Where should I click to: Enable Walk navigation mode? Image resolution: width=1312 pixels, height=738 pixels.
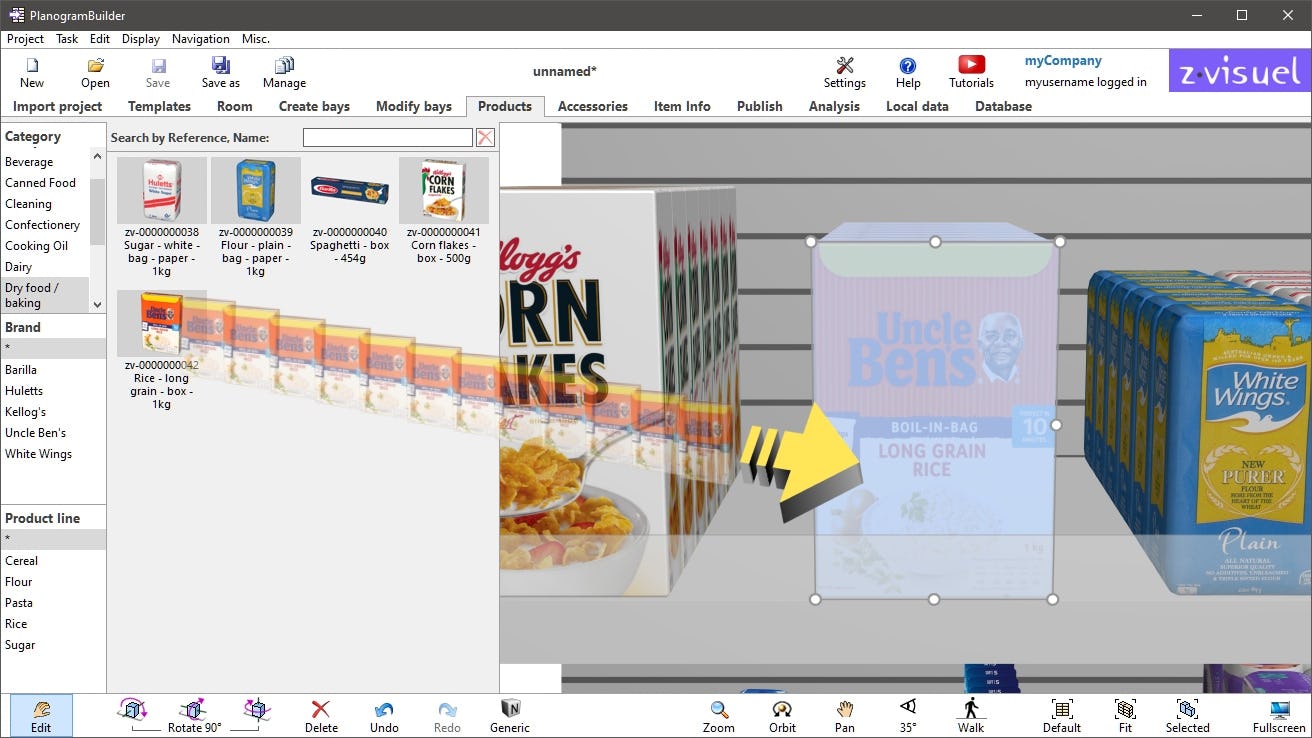970,714
